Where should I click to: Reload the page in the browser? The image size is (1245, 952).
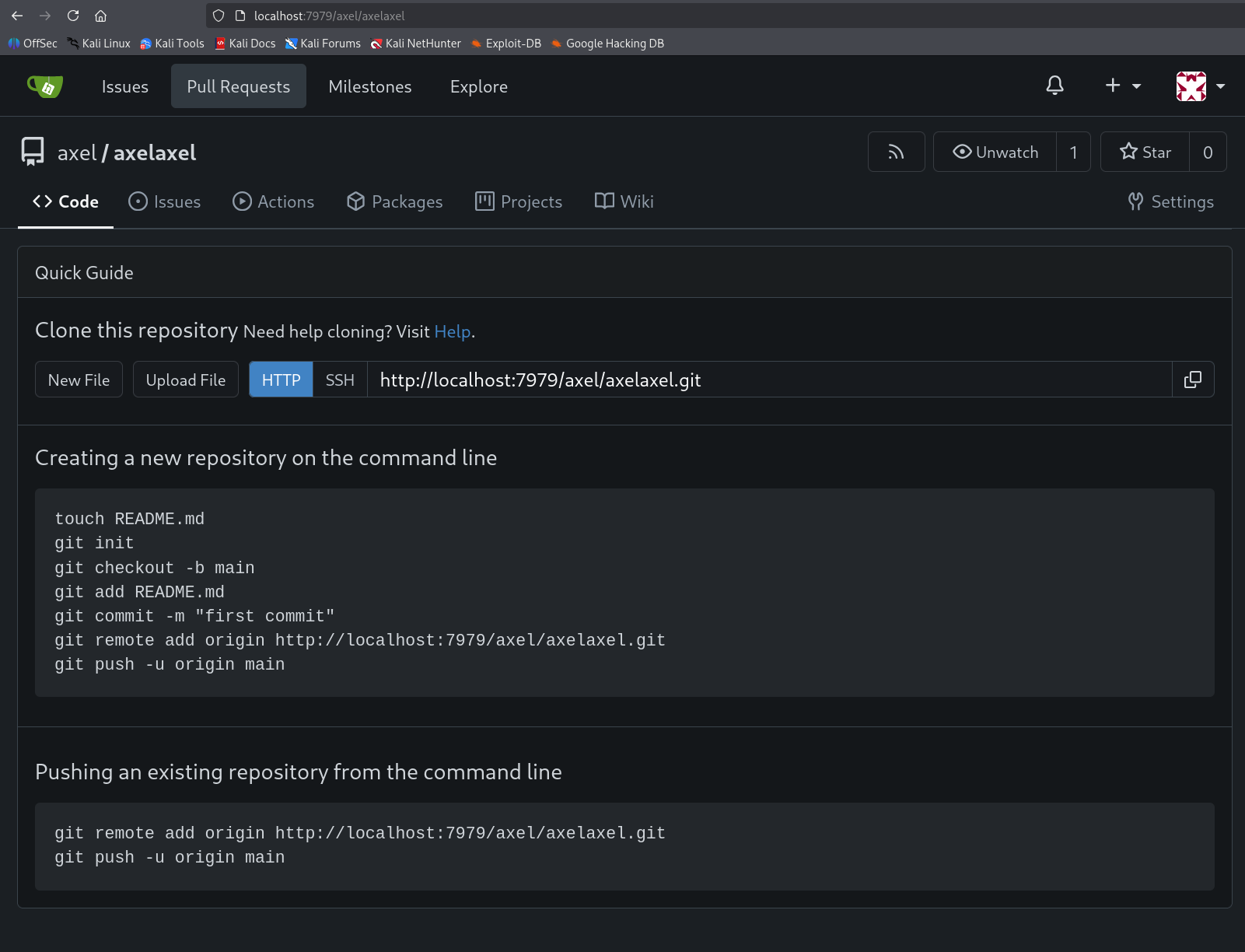(x=73, y=16)
